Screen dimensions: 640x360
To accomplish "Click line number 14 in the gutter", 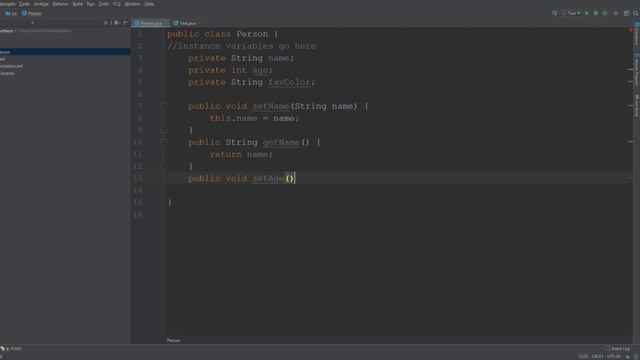I will [138, 191].
